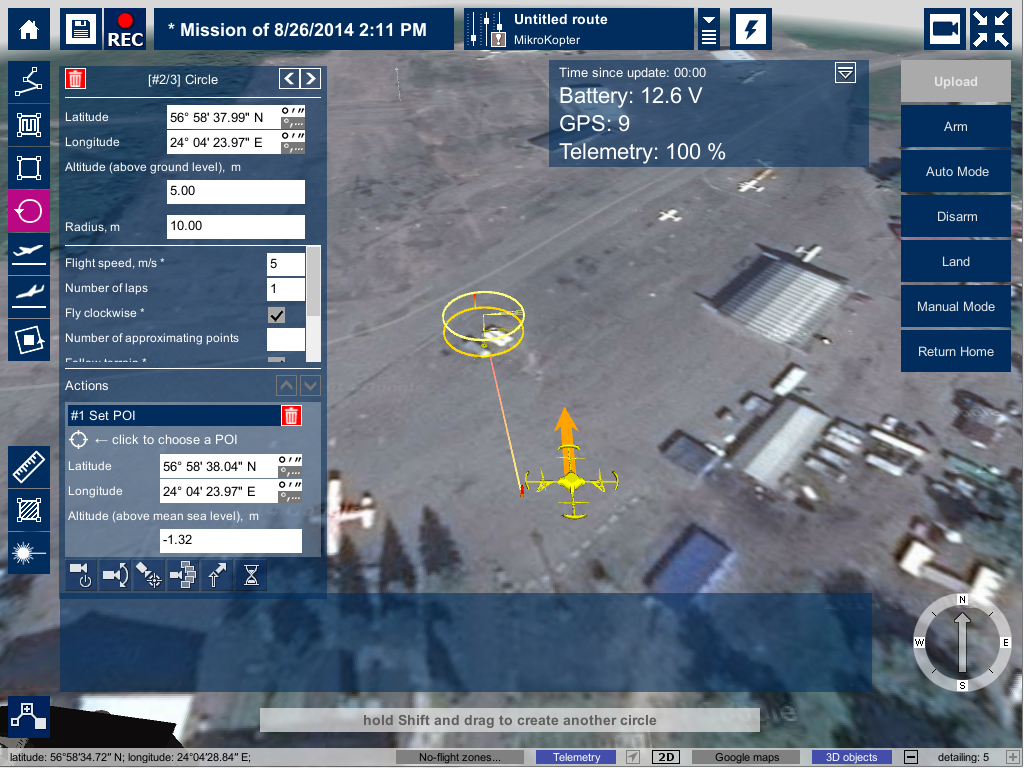The image size is (1024, 768).
Task: Open No-flight zones settings
Action: (x=460, y=758)
